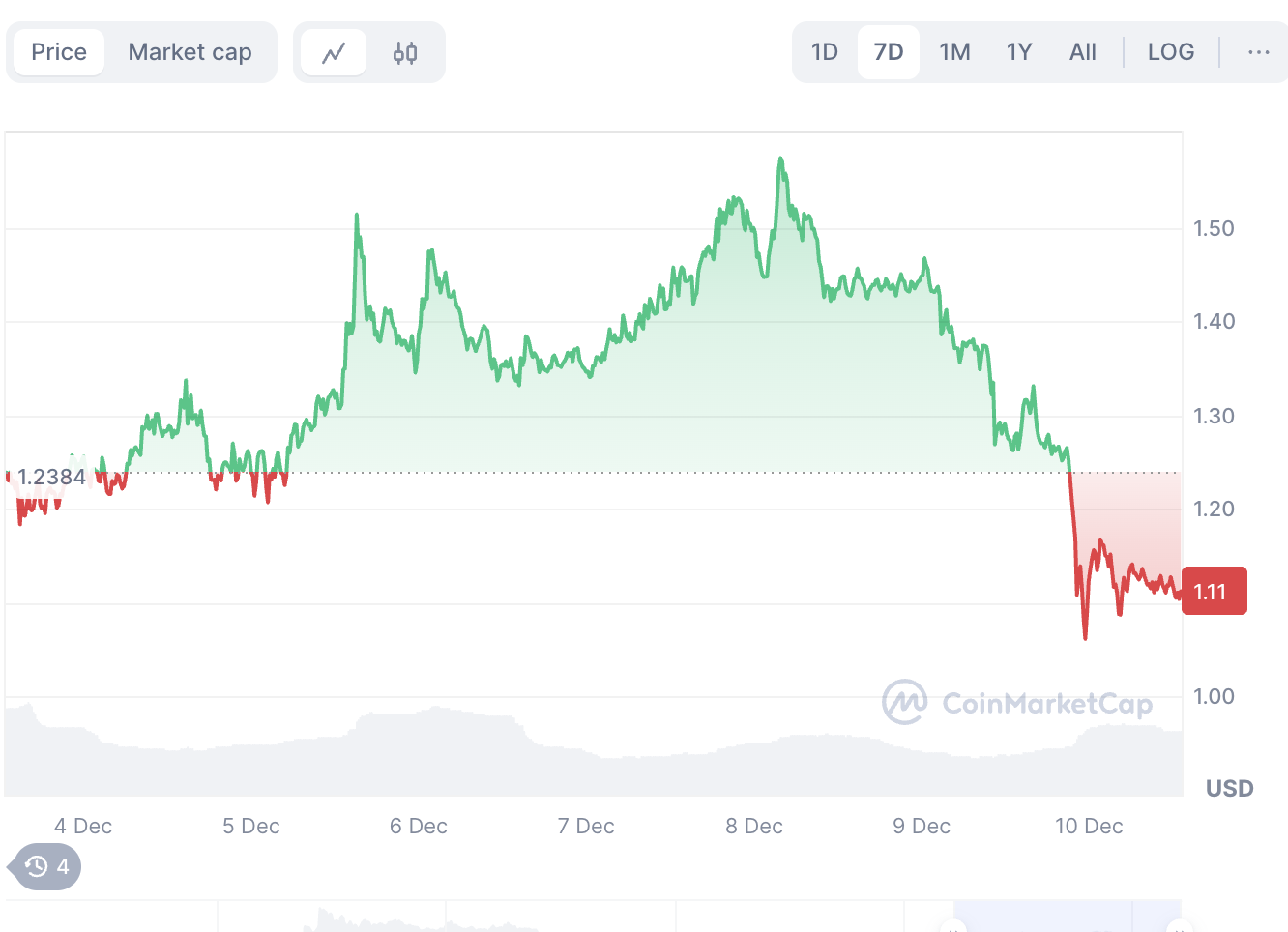Select the 1Y time range
The height and width of the screenshot is (932, 1288).
[x=1019, y=52]
